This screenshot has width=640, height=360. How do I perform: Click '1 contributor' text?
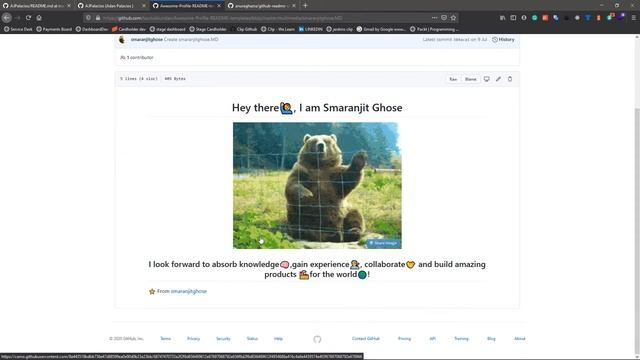[x=140, y=58]
